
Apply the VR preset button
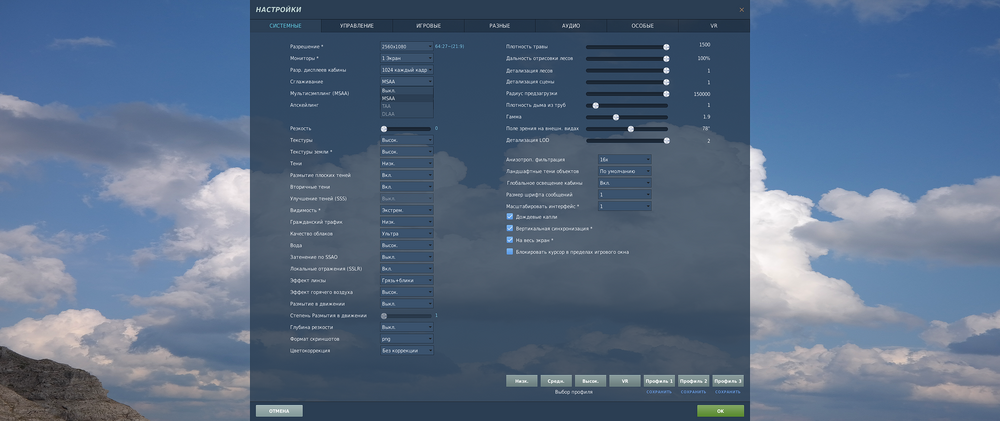coord(625,381)
